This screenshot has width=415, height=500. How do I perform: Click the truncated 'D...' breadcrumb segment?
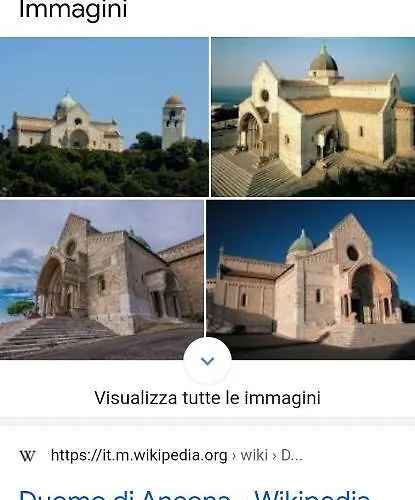tap(292, 455)
